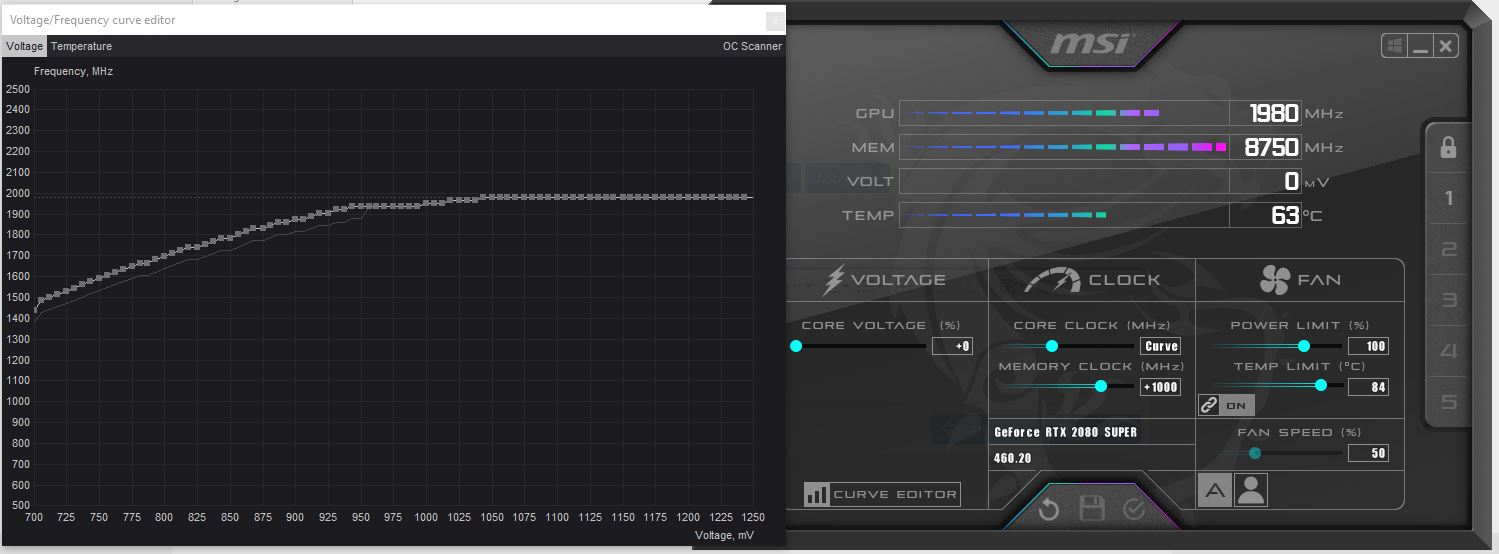Select profile slot 3
Viewport: 1499px width, 554px height.
(x=1448, y=300)
